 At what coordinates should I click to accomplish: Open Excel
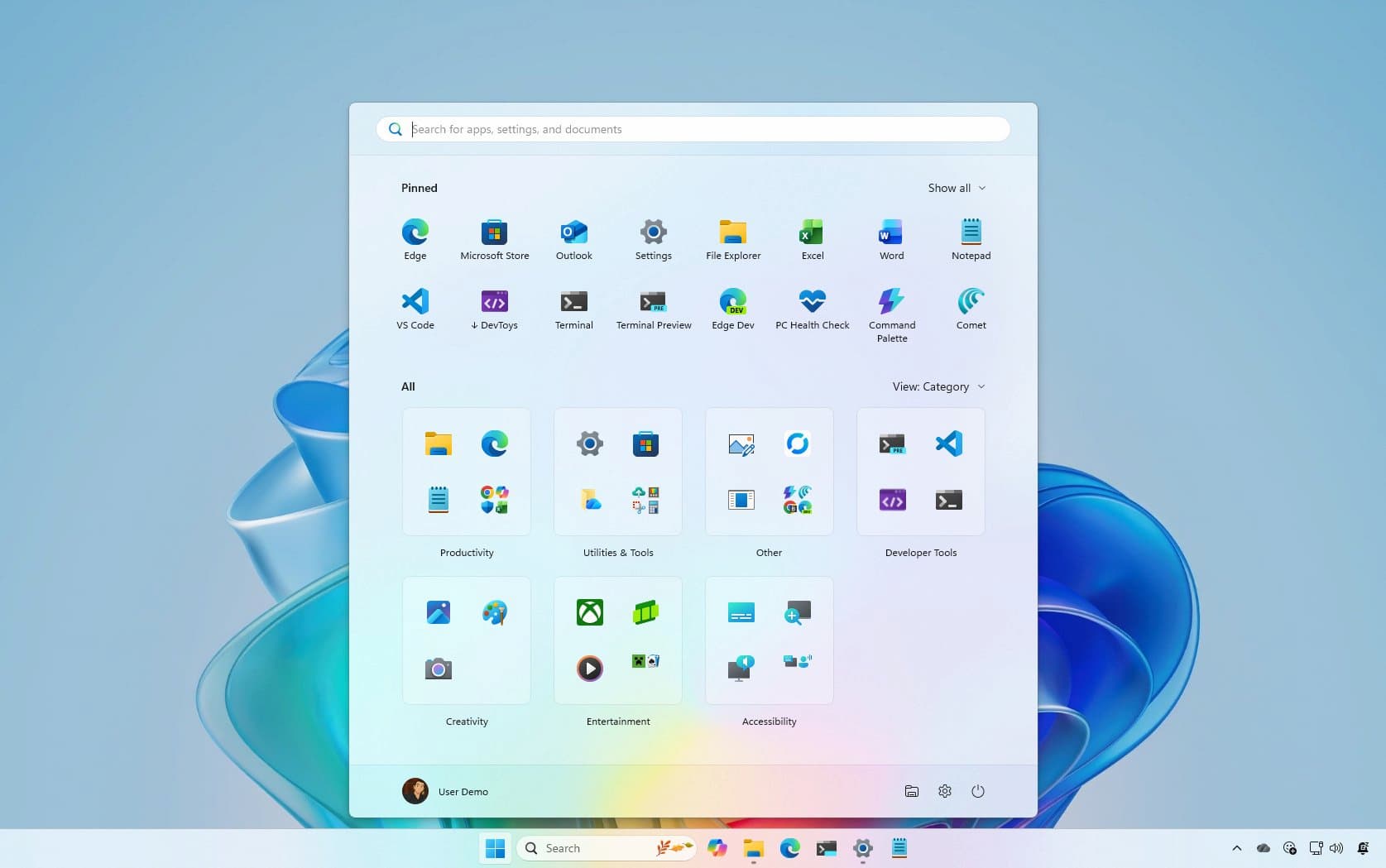click(812, 238)
